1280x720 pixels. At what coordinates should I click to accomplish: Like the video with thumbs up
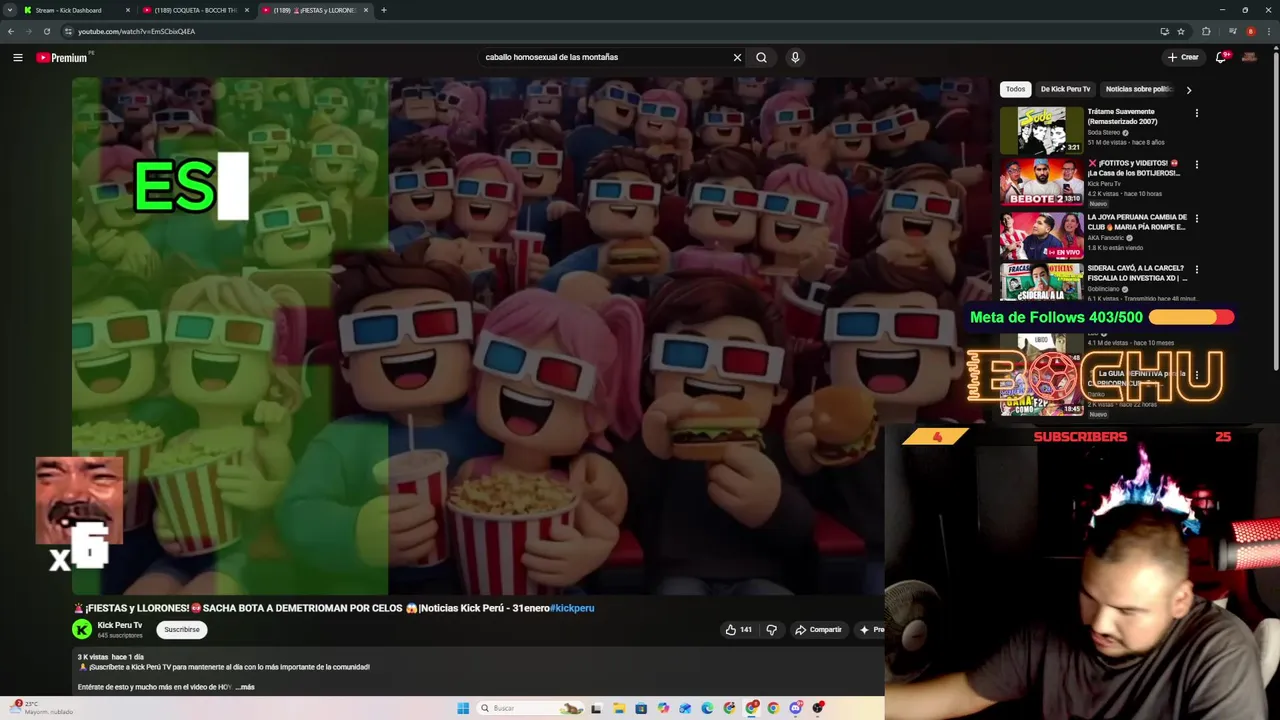coord(739,630)
